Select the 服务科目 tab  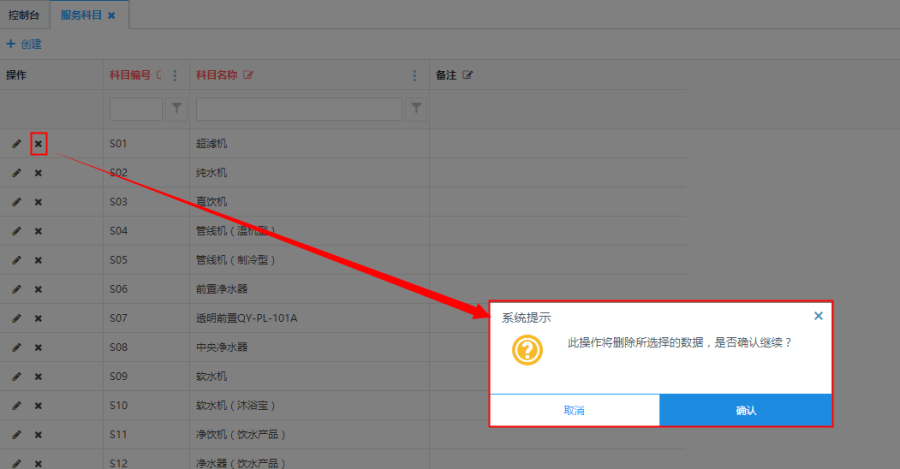tap(80, 15)
